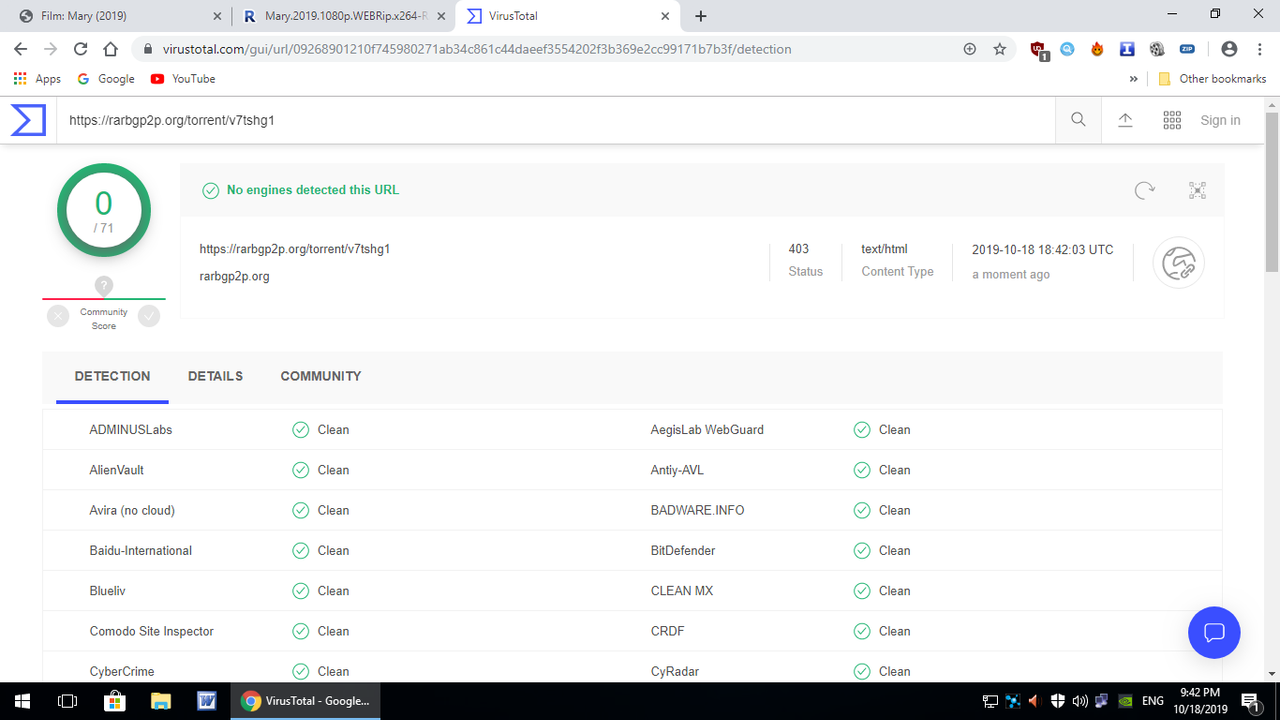Open the YouTube bookmark
The width and height of the screenshot is (1280, 720).
coord(183,79)
